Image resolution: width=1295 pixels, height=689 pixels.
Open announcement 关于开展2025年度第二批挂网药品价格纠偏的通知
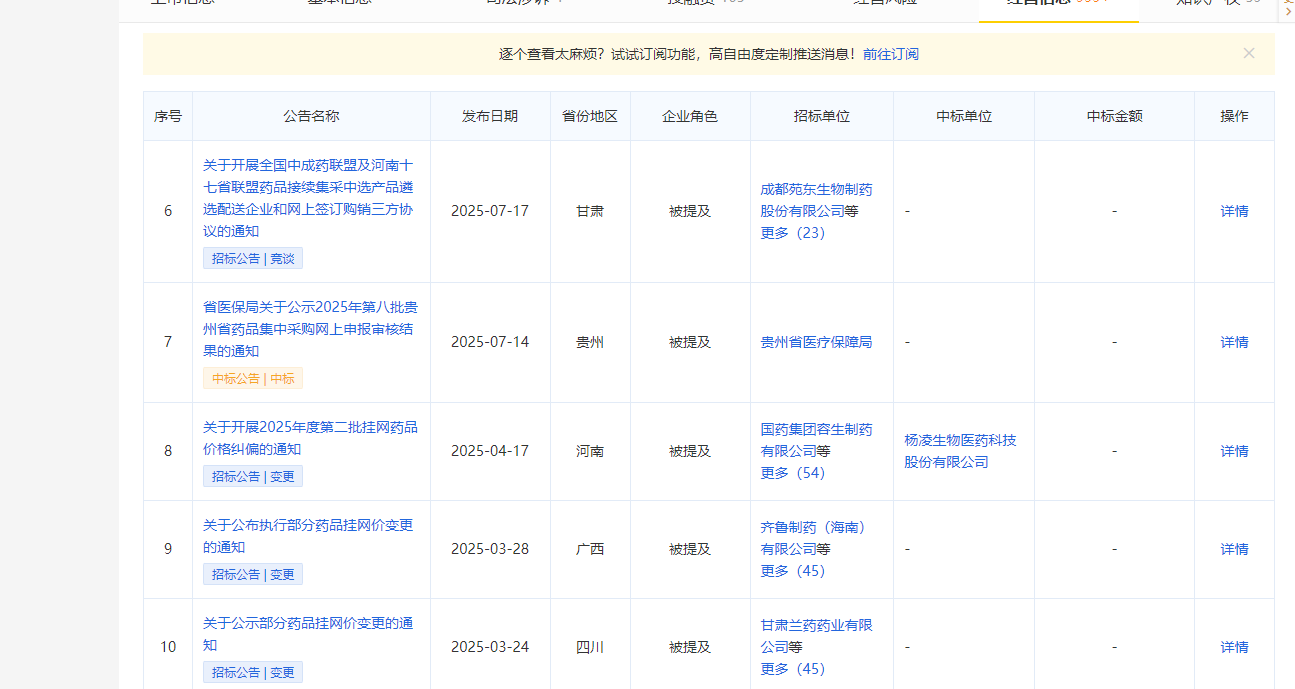(310, 438)
